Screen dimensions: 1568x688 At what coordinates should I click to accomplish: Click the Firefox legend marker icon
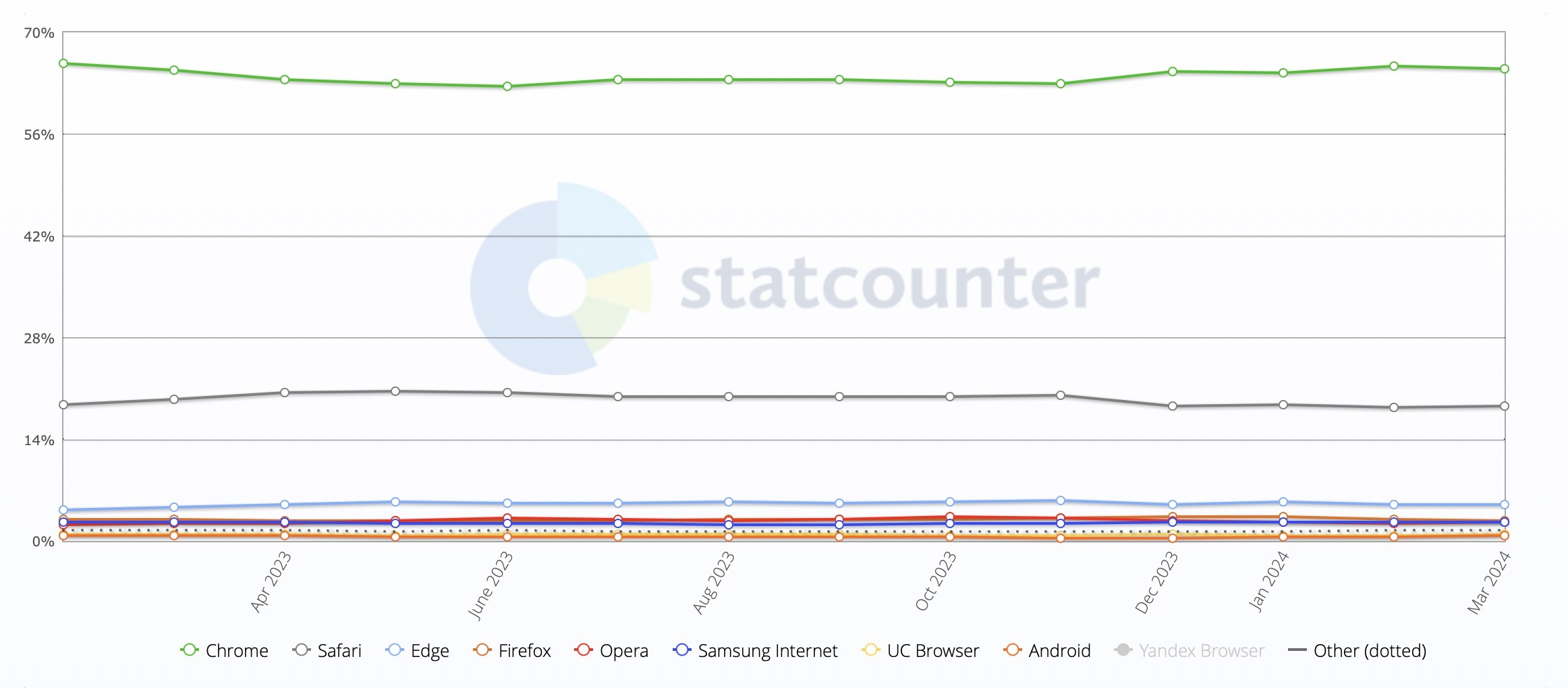point(482,650)
